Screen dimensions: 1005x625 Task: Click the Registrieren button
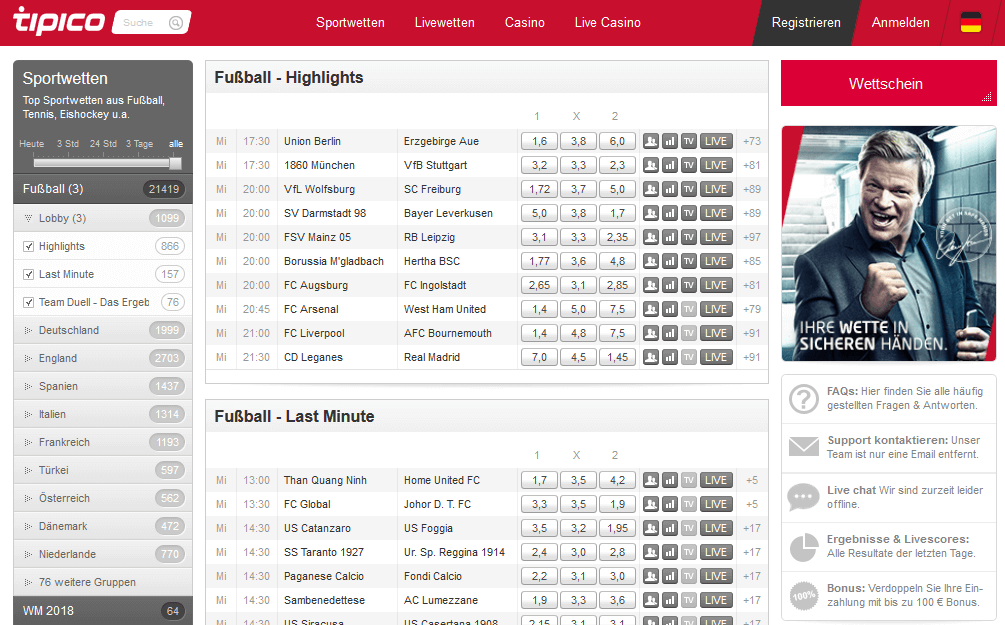[x=806, y=22]
